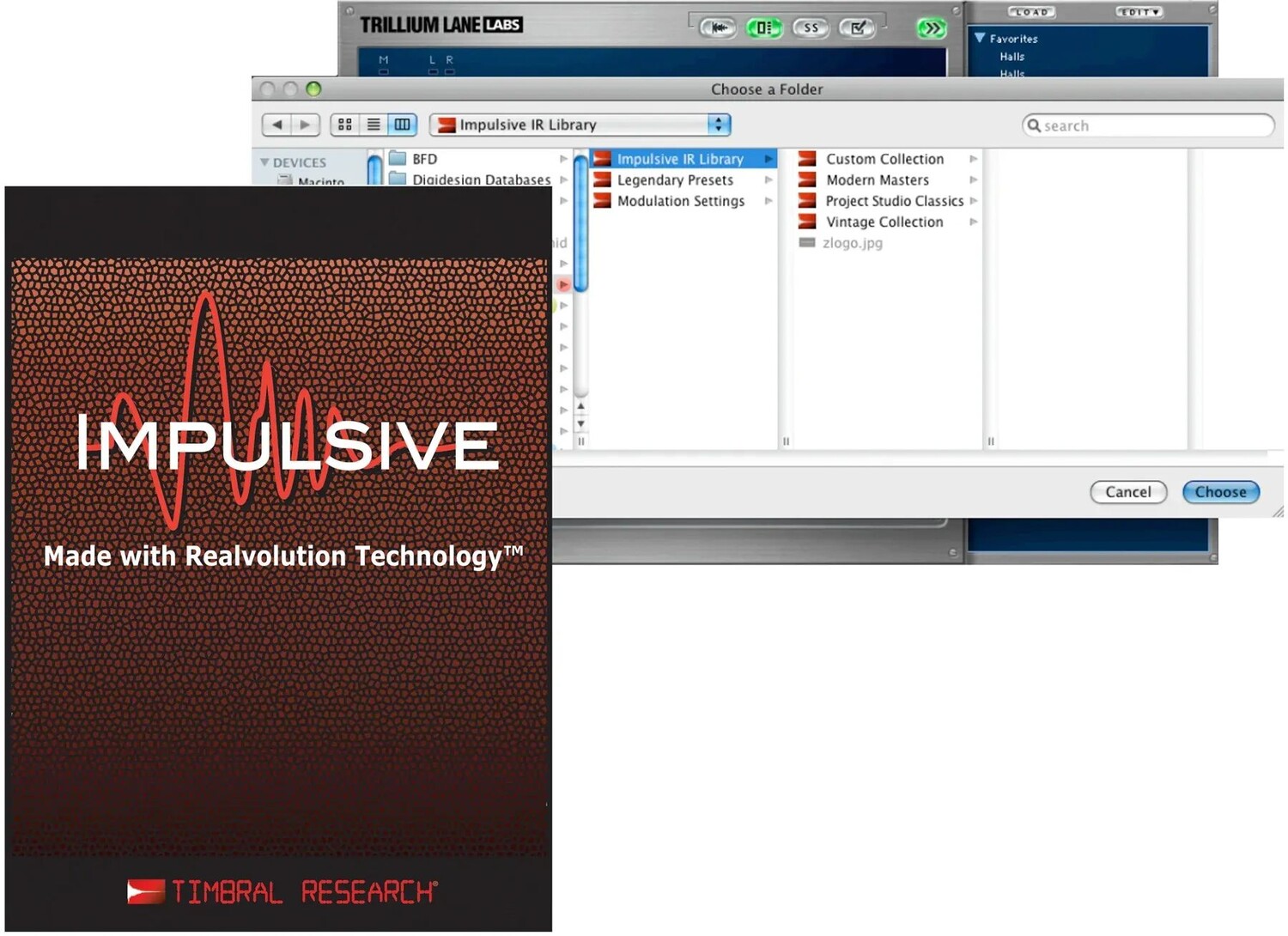Click the LOAD button in plugin preset panel

pos(1030,12)
